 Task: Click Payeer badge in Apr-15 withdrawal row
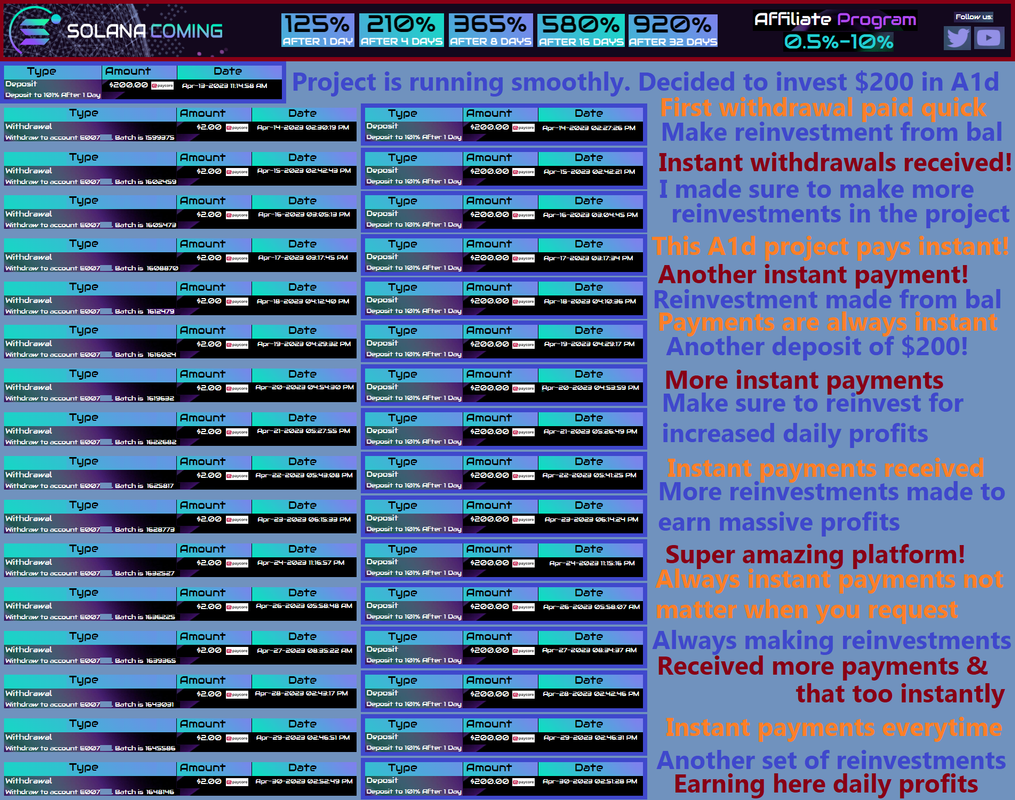click(x=237, y=172)
